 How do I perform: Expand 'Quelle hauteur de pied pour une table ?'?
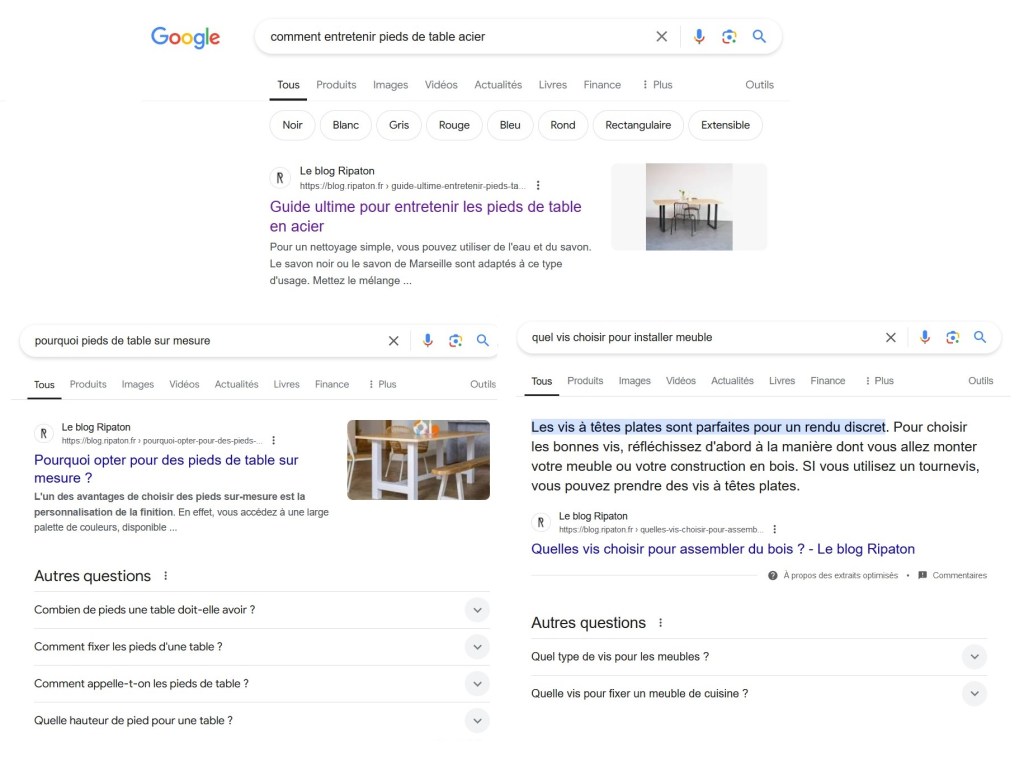pos(477,721)
